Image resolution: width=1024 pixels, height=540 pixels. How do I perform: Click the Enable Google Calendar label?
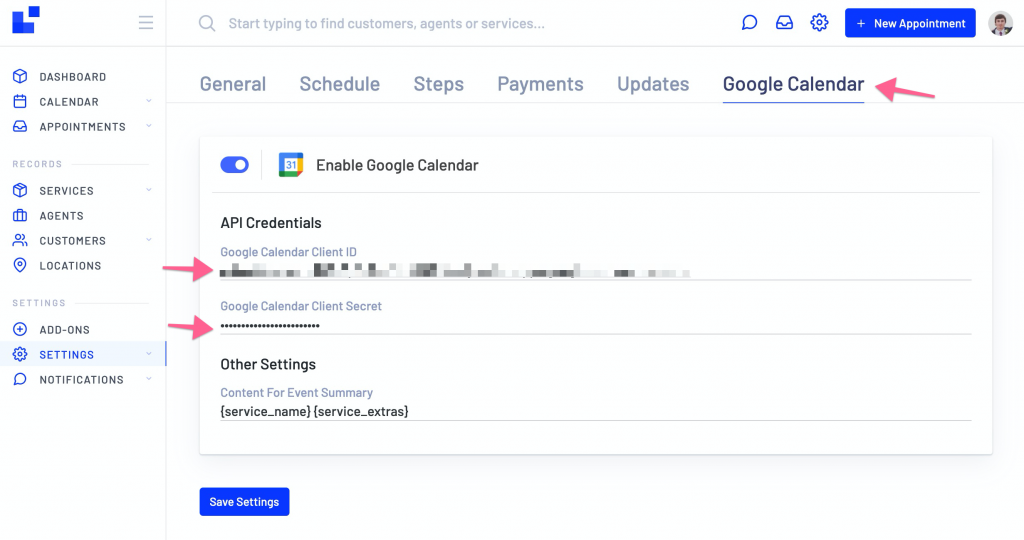click(397, 165)
